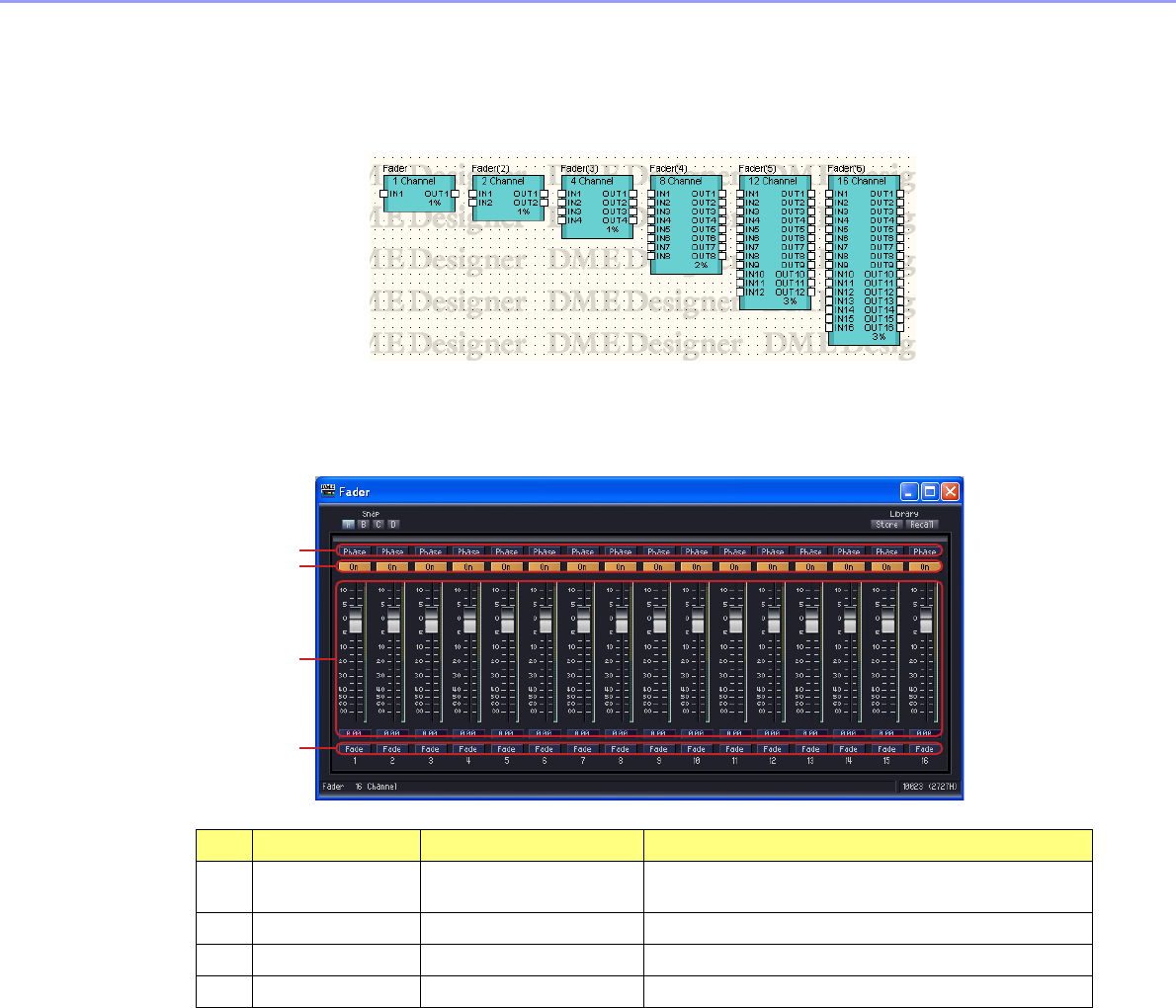Select Snap button C
This screenshot has width=1176, height=1008.
[x=378, y=525]
